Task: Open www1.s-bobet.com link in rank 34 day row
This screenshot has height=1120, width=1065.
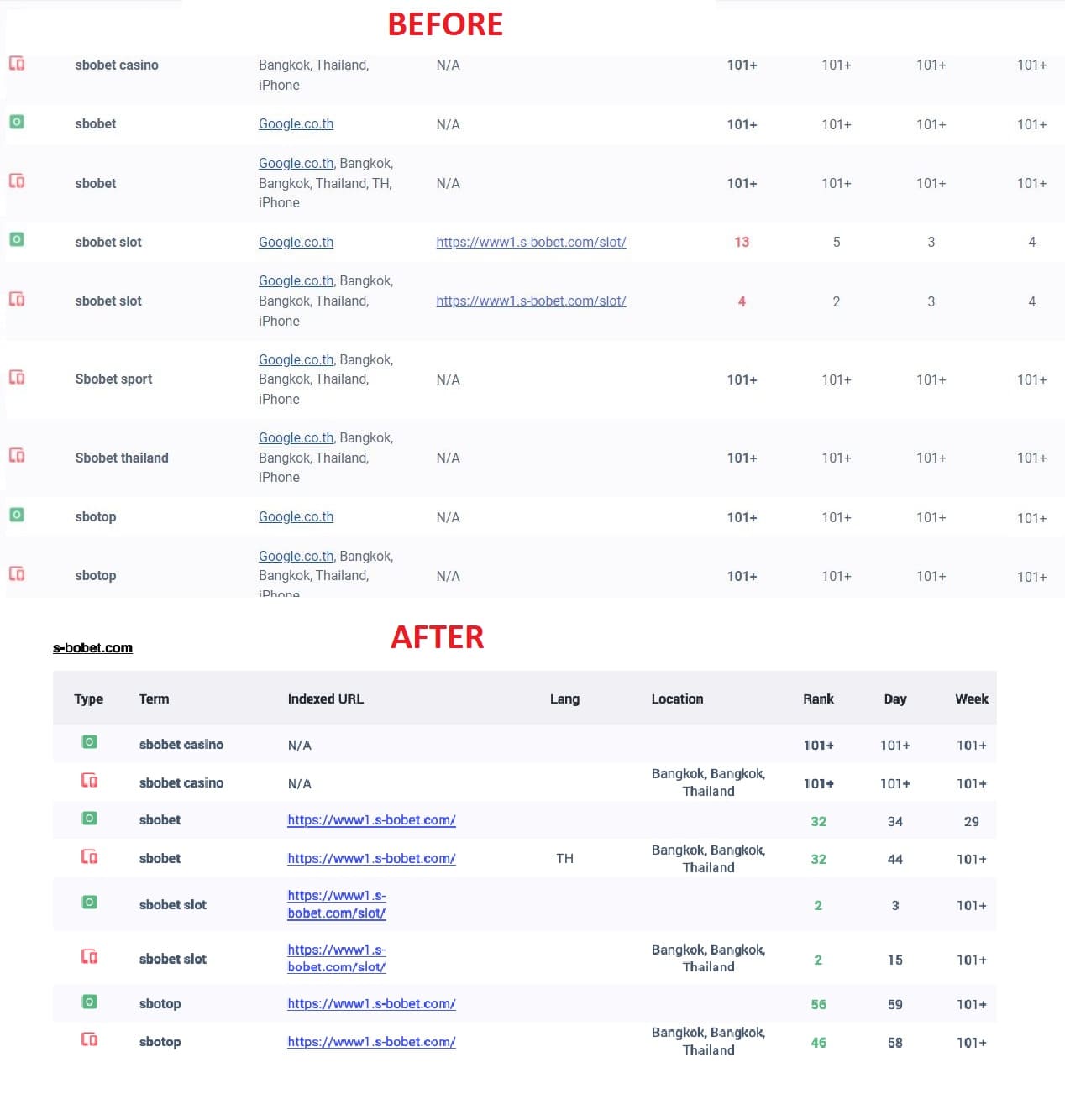Action: point(371,820)
